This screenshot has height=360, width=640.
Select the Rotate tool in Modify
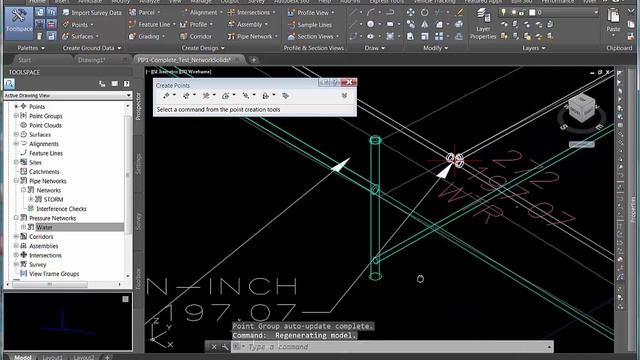point(424,13)
